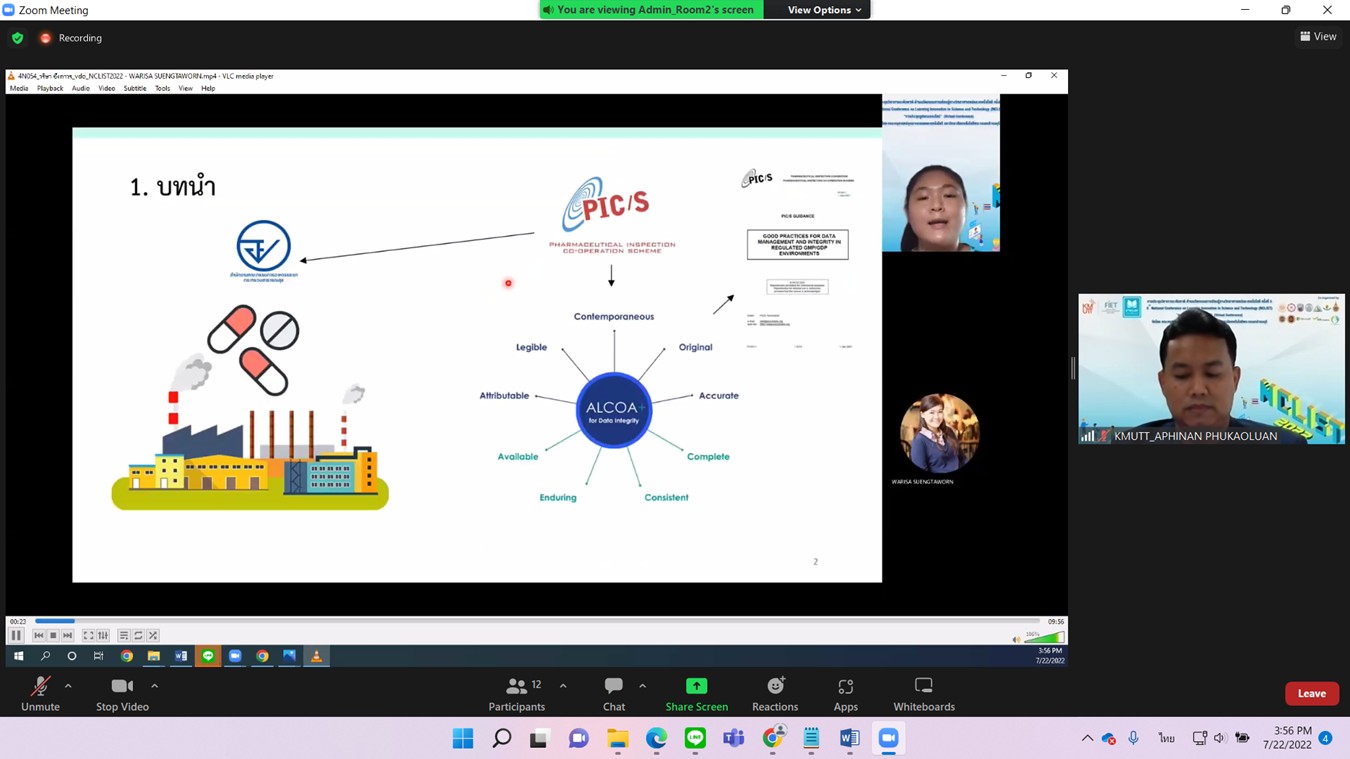Change the layout with View button
The image size is (1350, 759).
[x=1318, y=37]
